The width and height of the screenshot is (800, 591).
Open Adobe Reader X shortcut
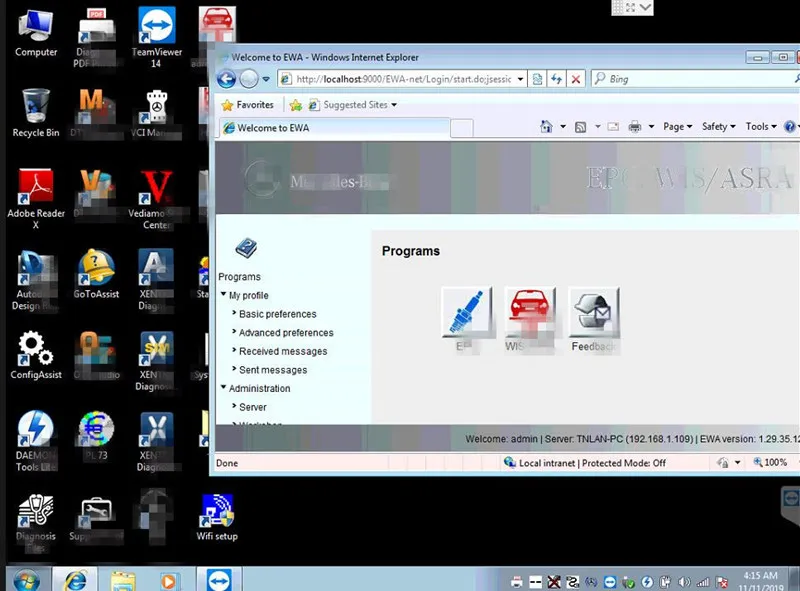point(36,199)
